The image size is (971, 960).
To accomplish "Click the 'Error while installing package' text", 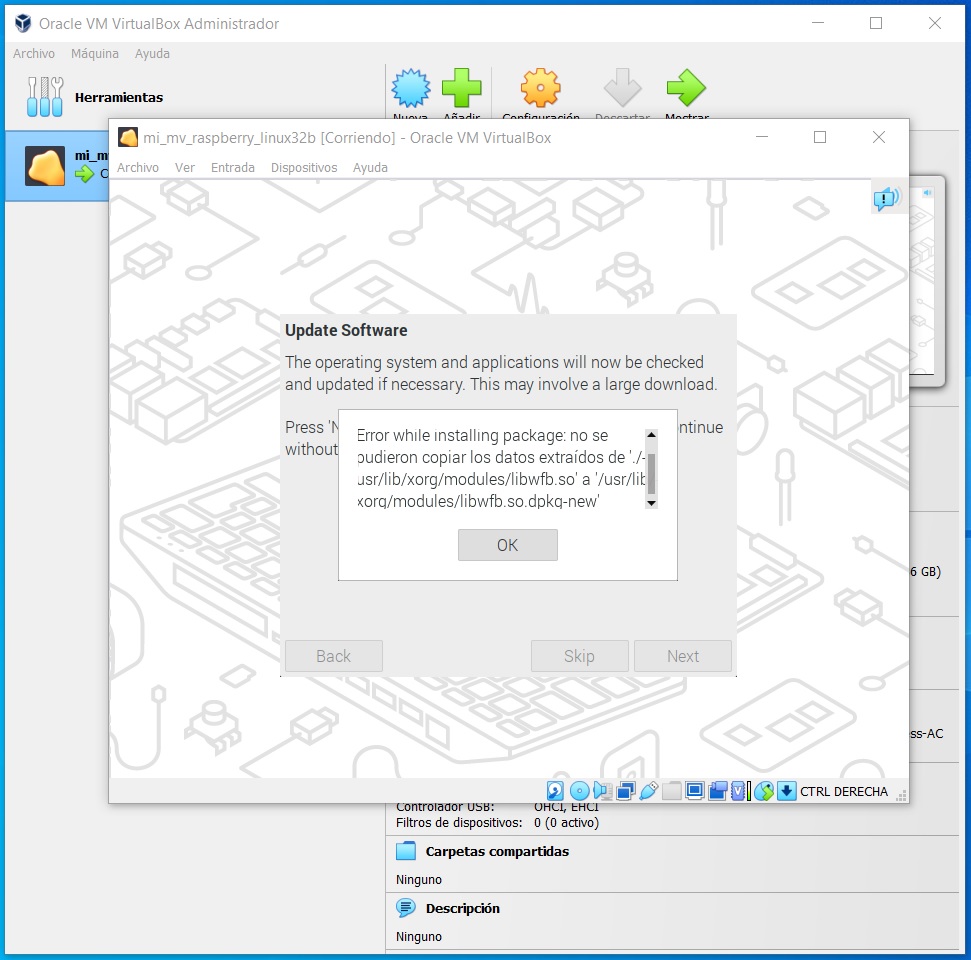I will [459, 435].
